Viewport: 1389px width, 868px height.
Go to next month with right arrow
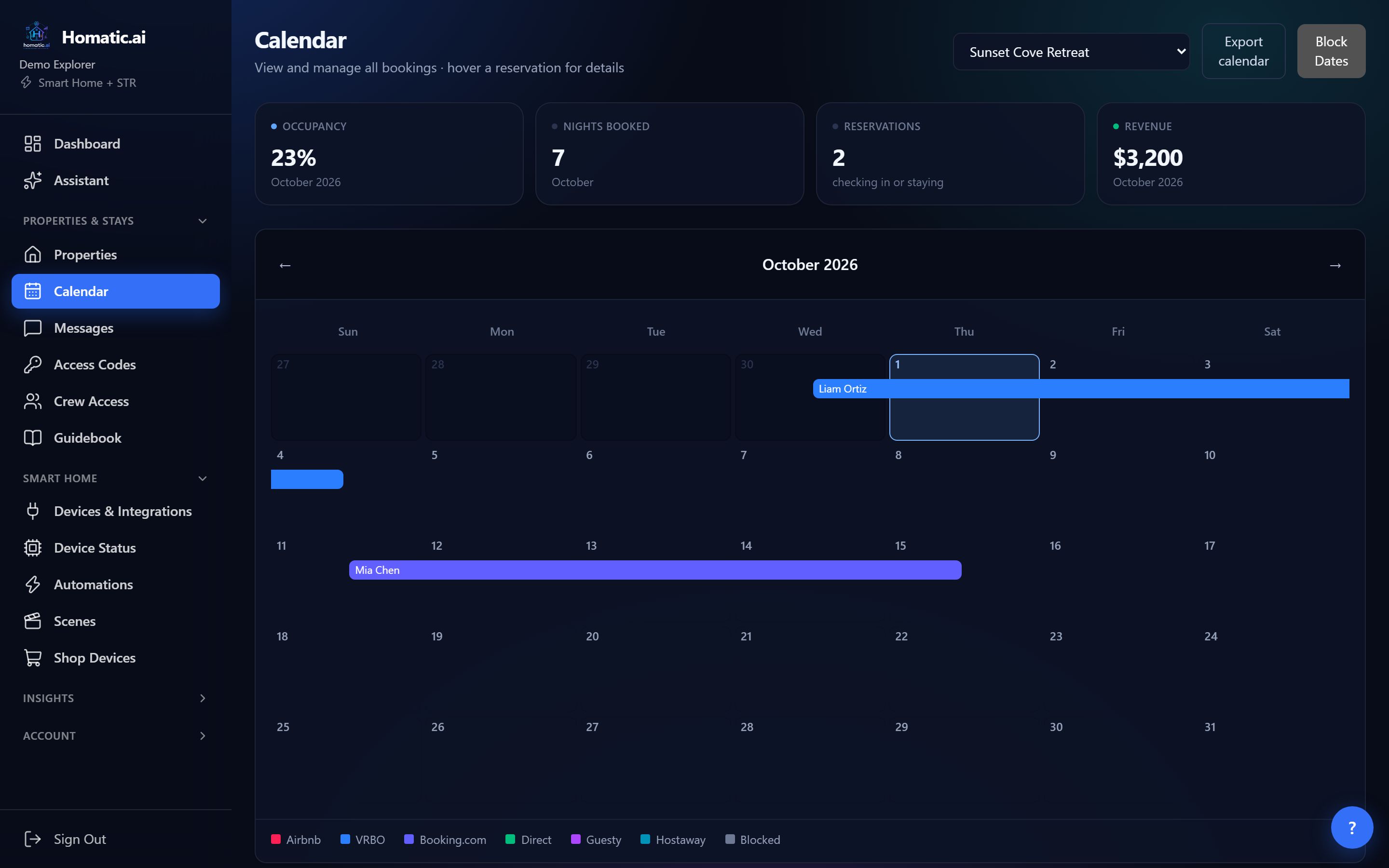pos(1335,265)
